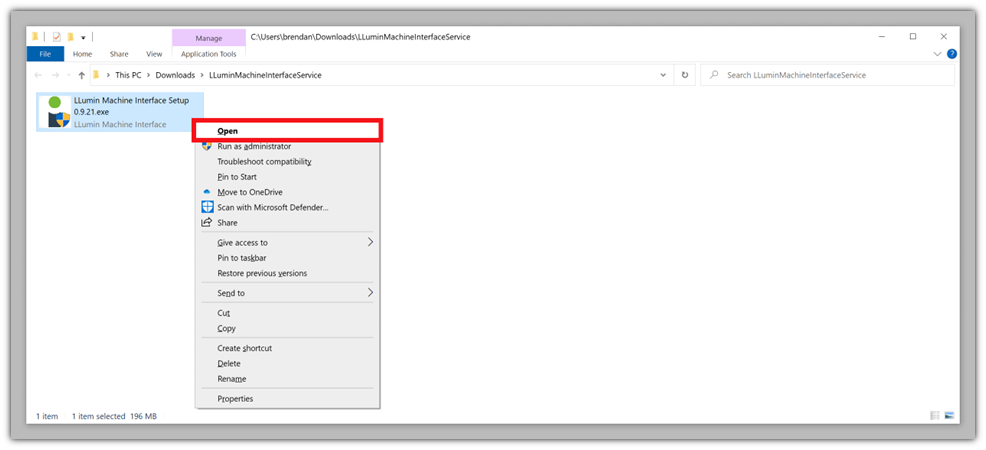Select Open in the context menu
The width and height of the screenshot is (986, 450).
point(227,131)
